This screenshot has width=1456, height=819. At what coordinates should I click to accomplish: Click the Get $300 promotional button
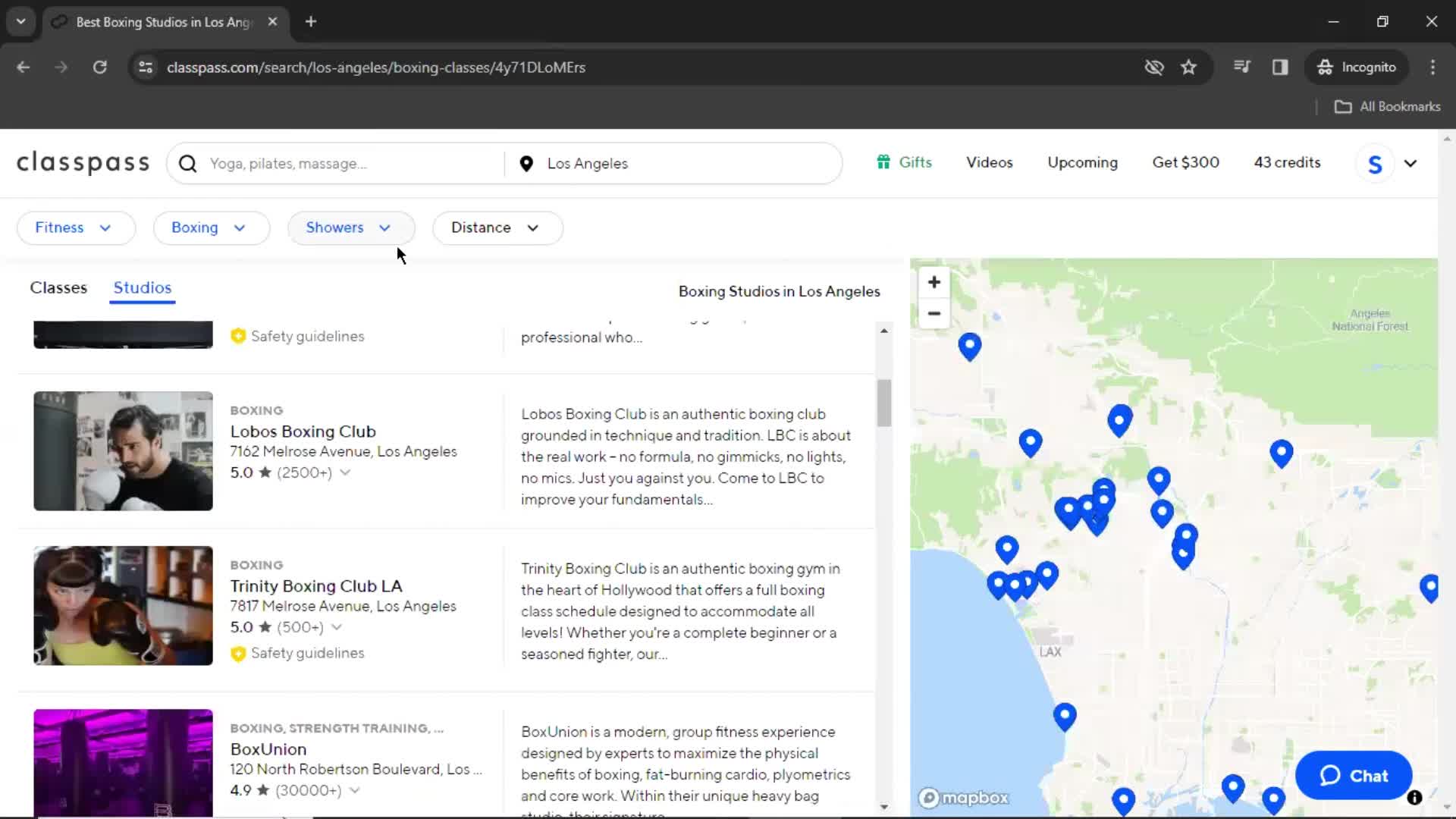click(1185, 162)
